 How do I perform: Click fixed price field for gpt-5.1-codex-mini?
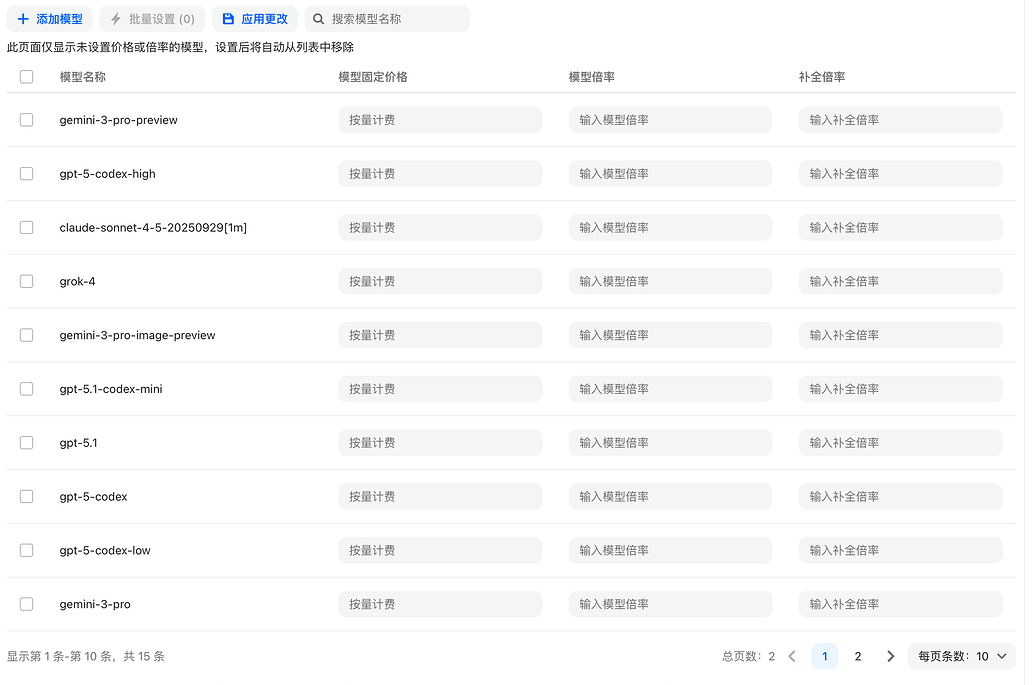(440, 389)
